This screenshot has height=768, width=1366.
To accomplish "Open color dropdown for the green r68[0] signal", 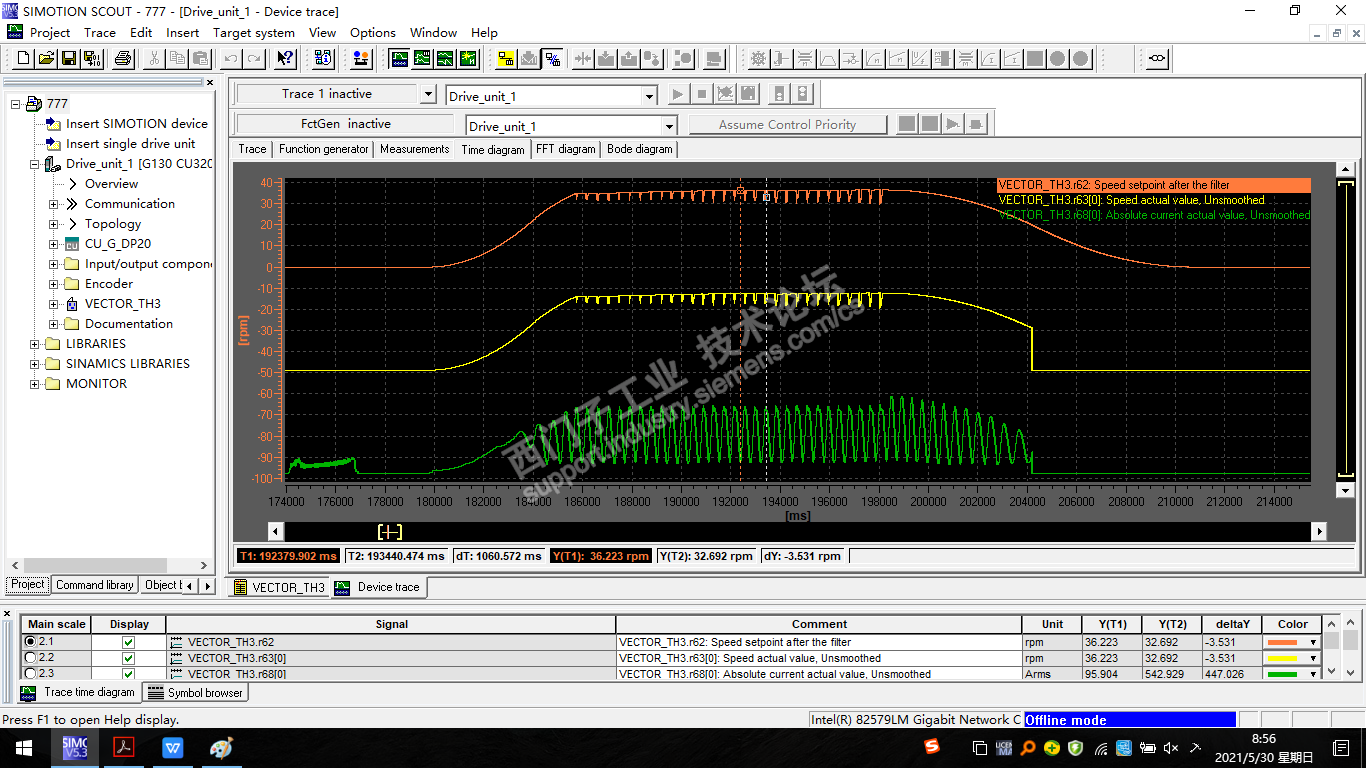I will (1313, 674).
